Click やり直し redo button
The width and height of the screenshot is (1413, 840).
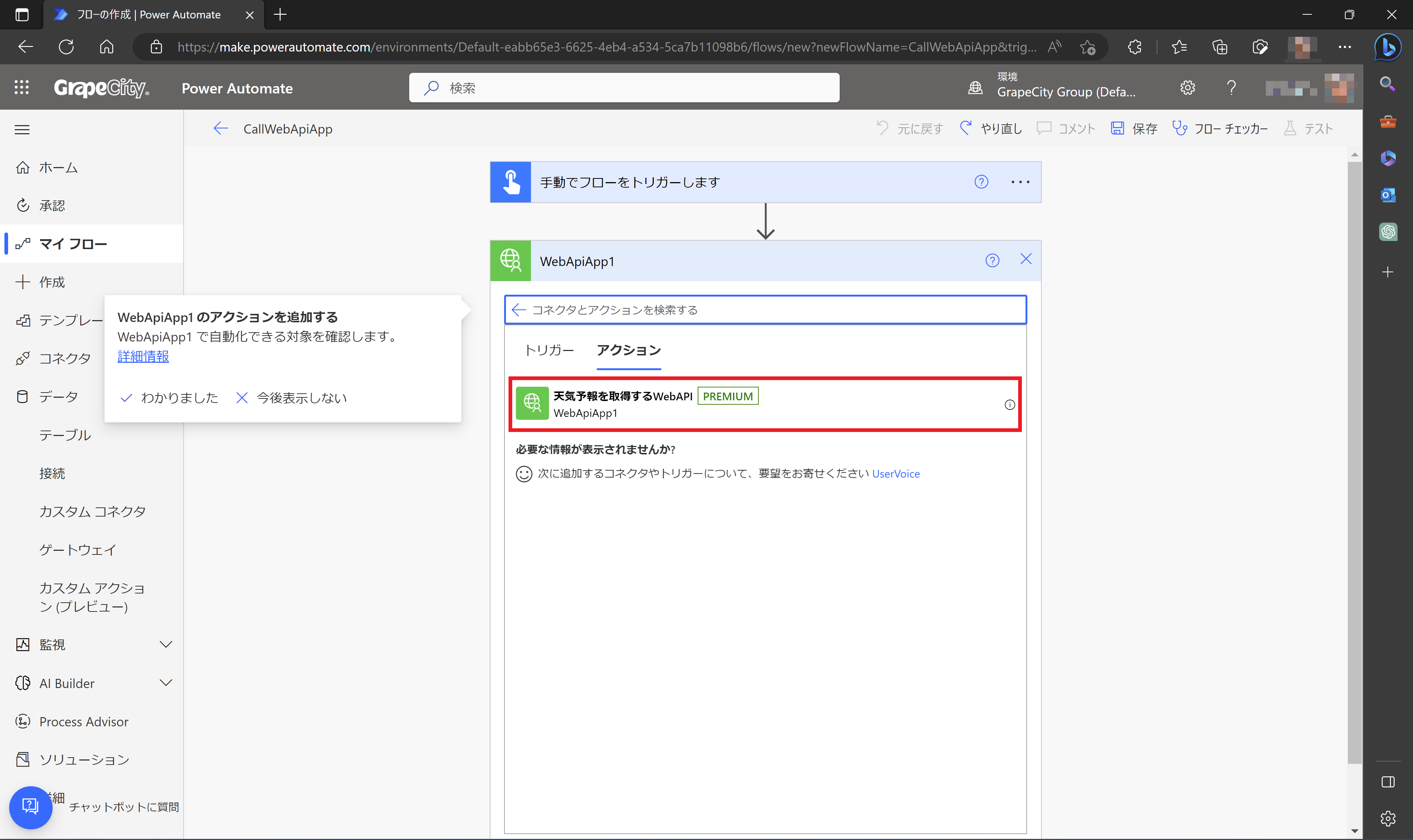click(x=991, y=128)
